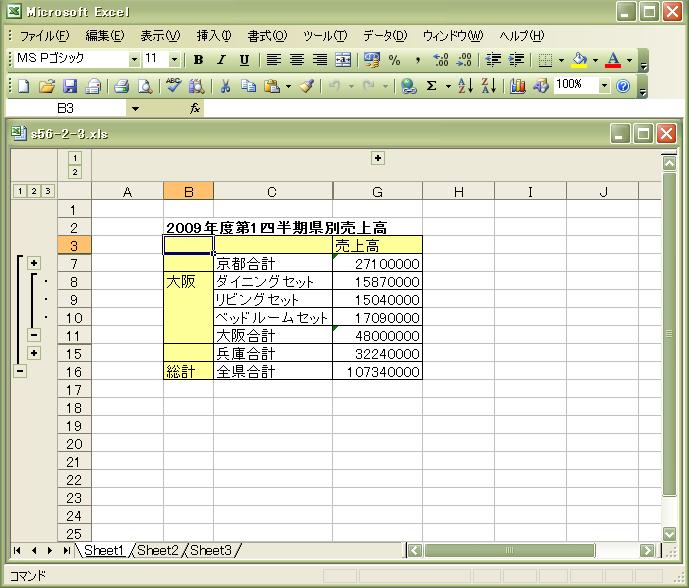This screenshot has width=689, height=588.
Task: Toggle Underline formatting
Action: coord(244,60)
